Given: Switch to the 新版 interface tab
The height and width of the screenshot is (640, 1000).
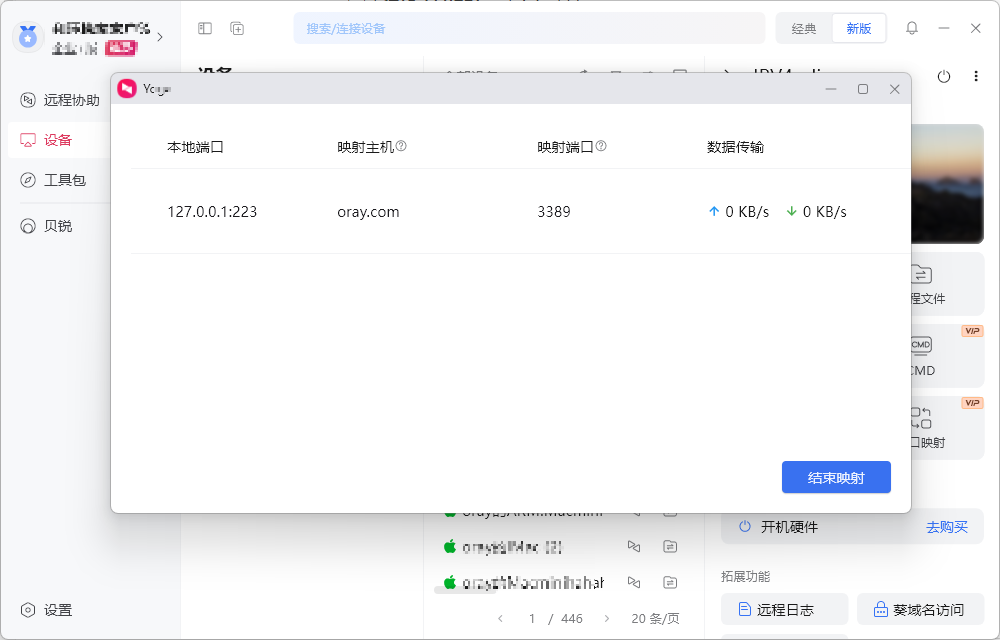Looking at the screenshot, I should pyautogui.click(x=858, y=28).
